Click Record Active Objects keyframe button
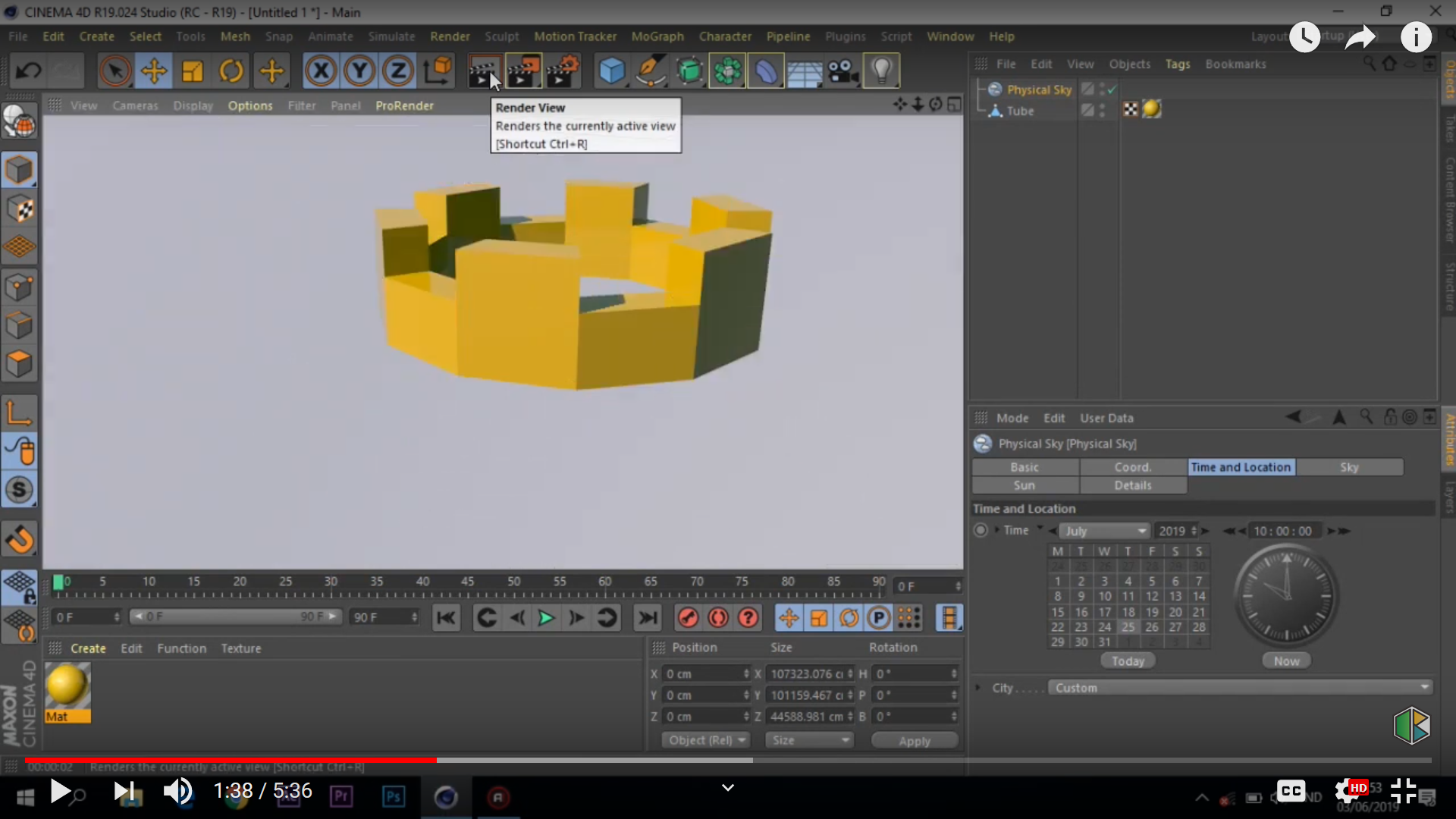1456x819 pixels. (689, 618)
